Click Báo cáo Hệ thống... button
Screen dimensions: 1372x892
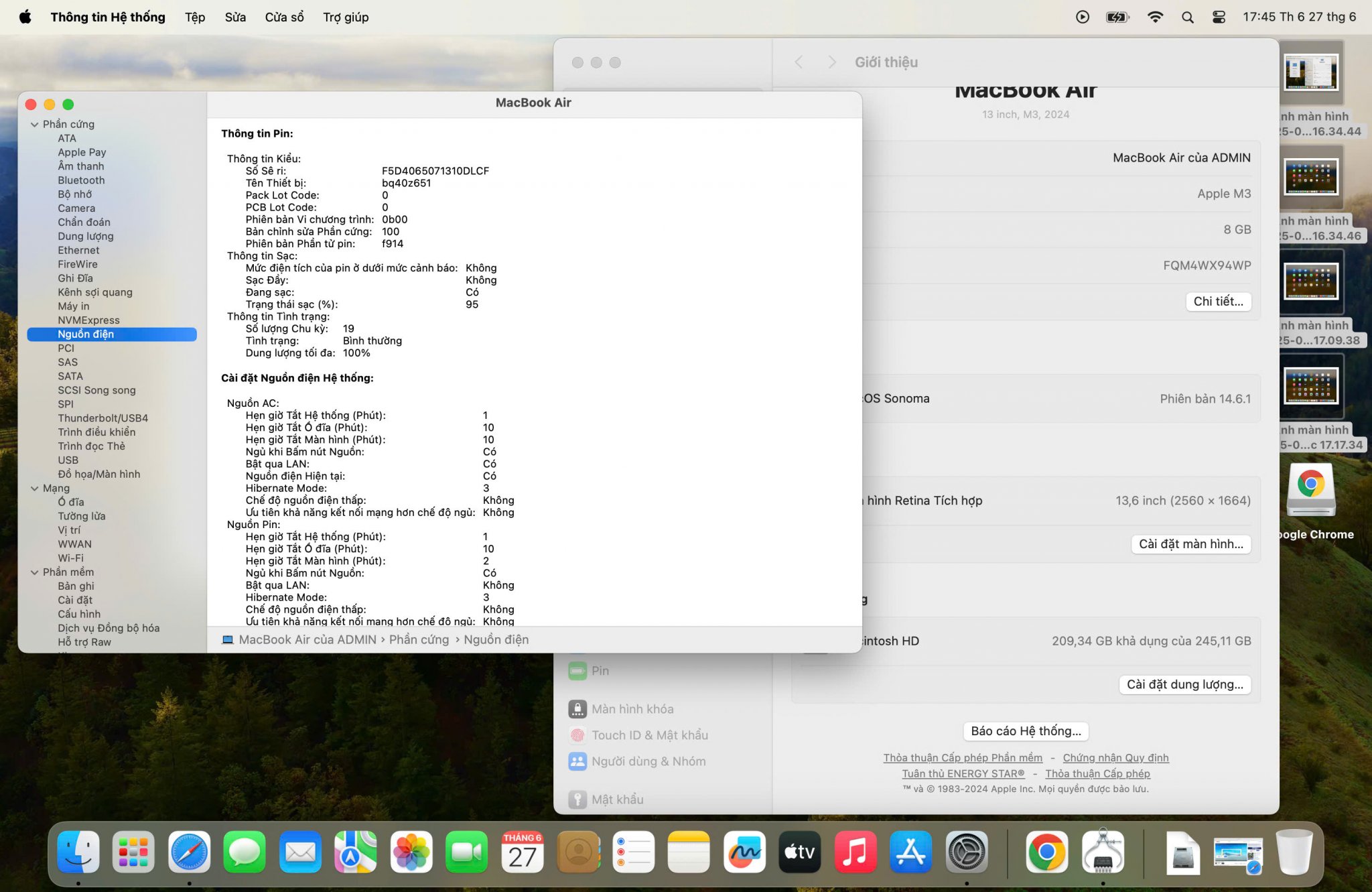tap(1026, 731)
